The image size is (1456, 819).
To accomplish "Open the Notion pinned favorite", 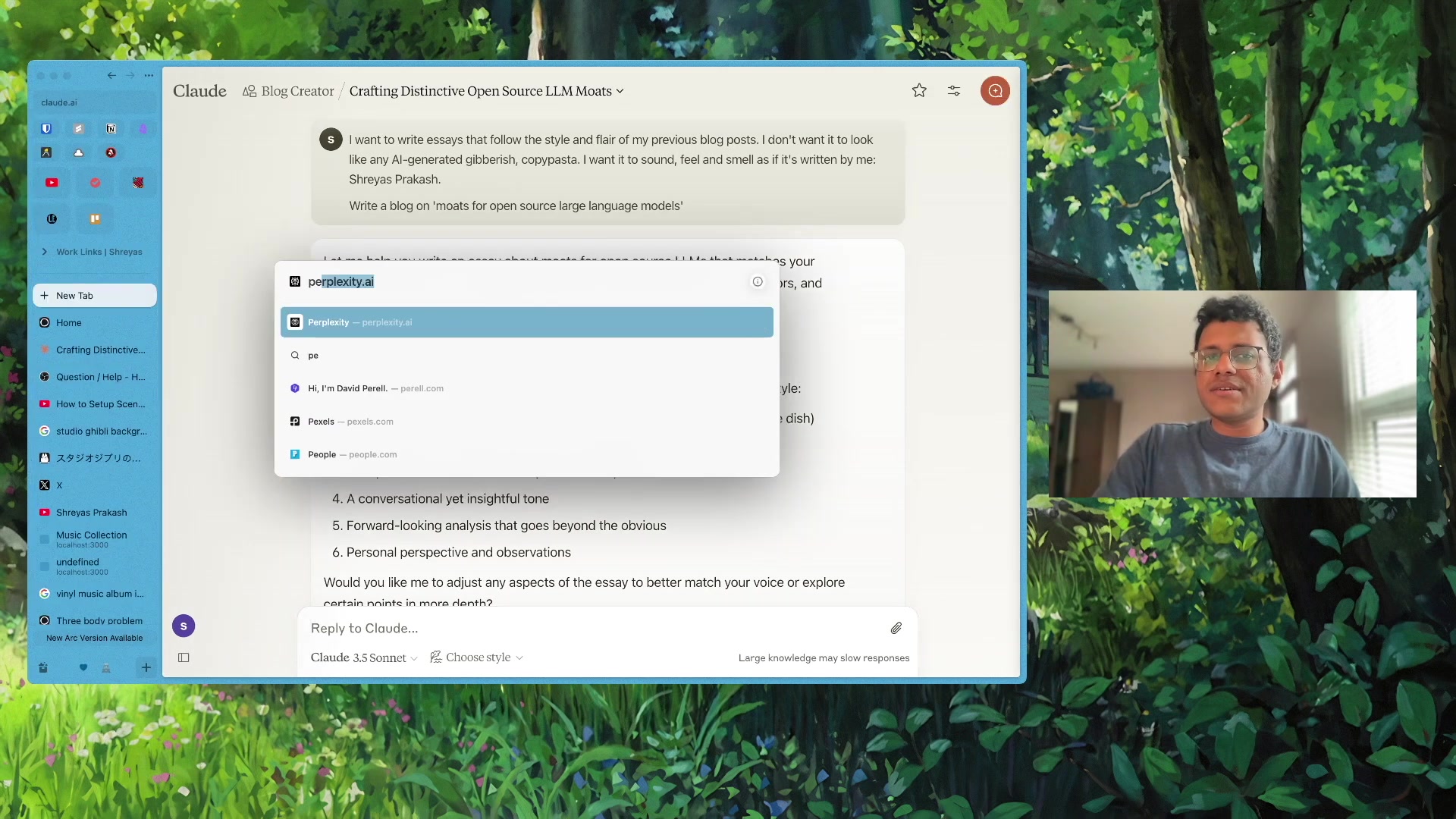I will point(111,129).
